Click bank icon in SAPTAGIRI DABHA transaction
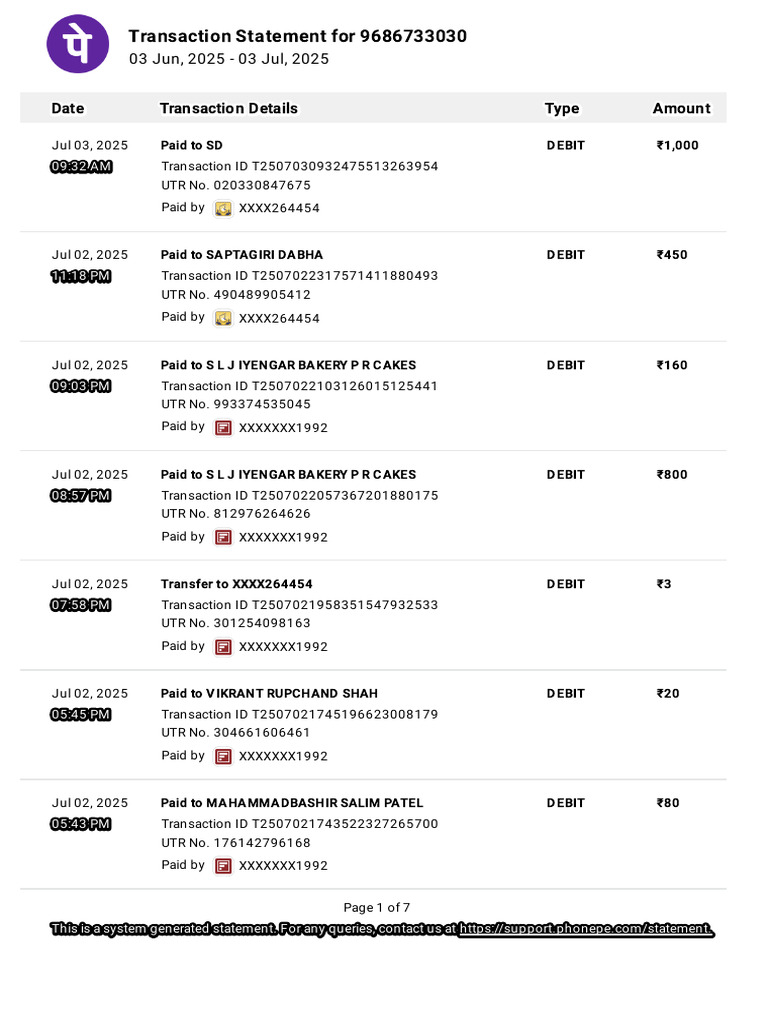768x1024 pixels. [x=224, y=318]
